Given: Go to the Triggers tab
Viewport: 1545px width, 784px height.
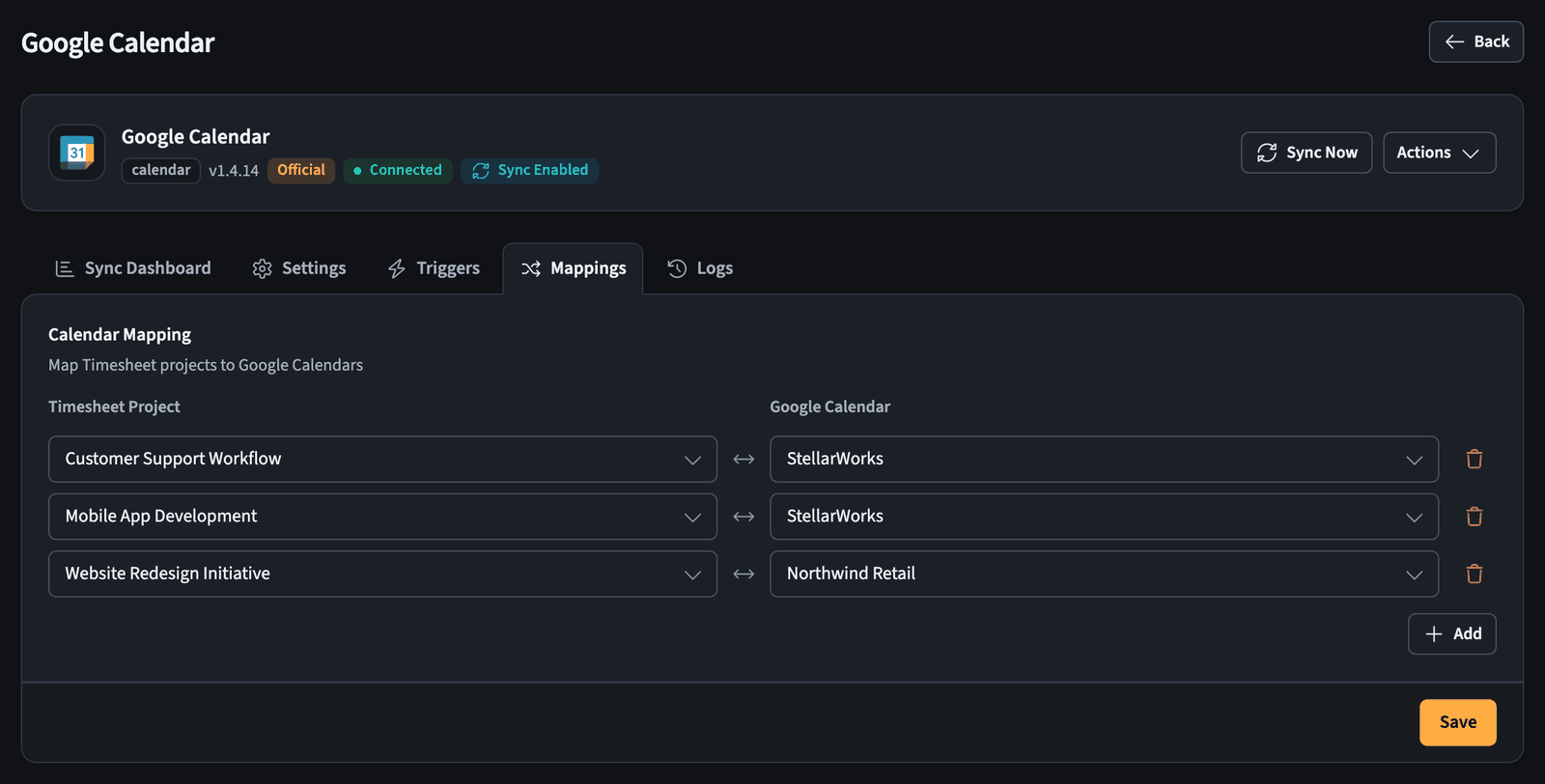Looking at the screenshot, I should click(x=434, y=268).
